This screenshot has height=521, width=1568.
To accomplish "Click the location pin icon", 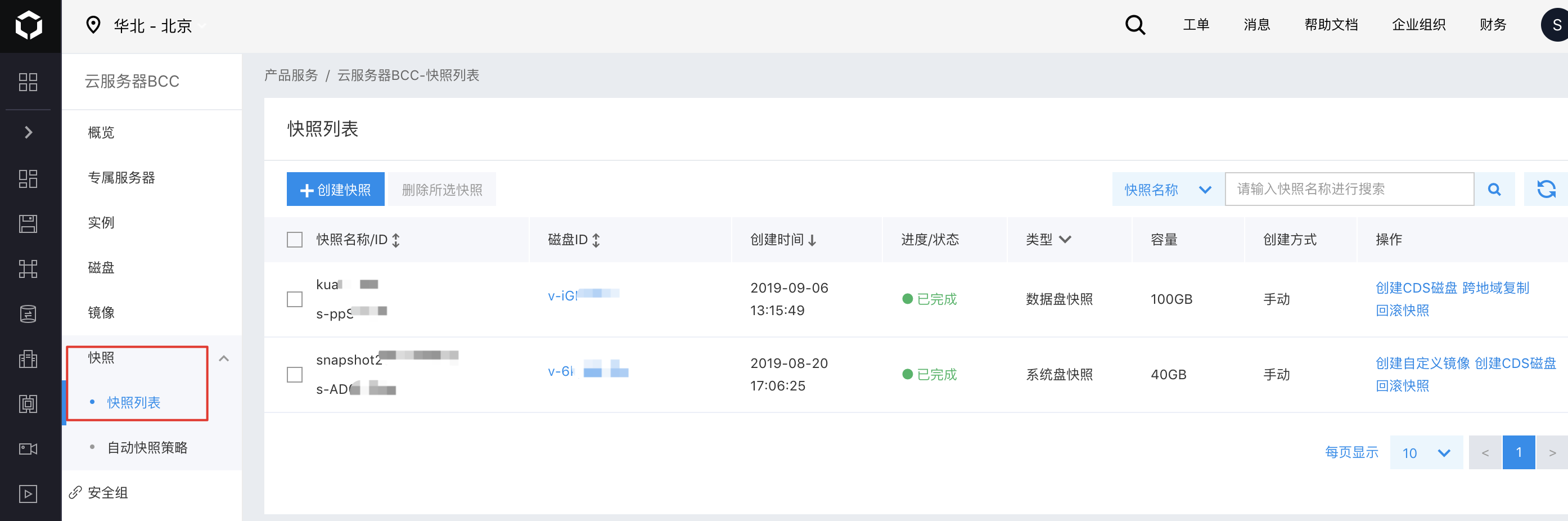I will click(x=93, y=25).
